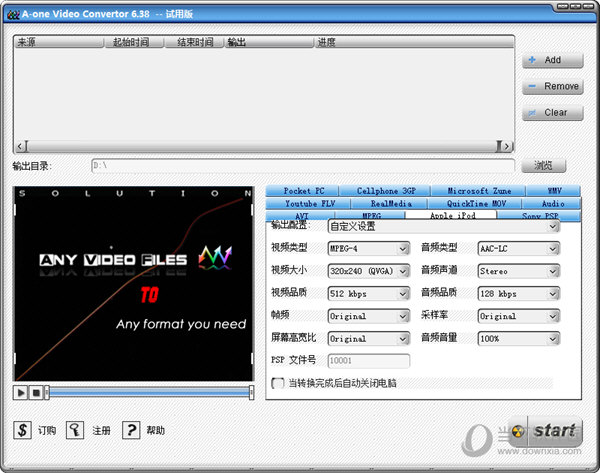Switch to the Youtube FLV tab
This screenshot has height=473, width=600.
308,203
